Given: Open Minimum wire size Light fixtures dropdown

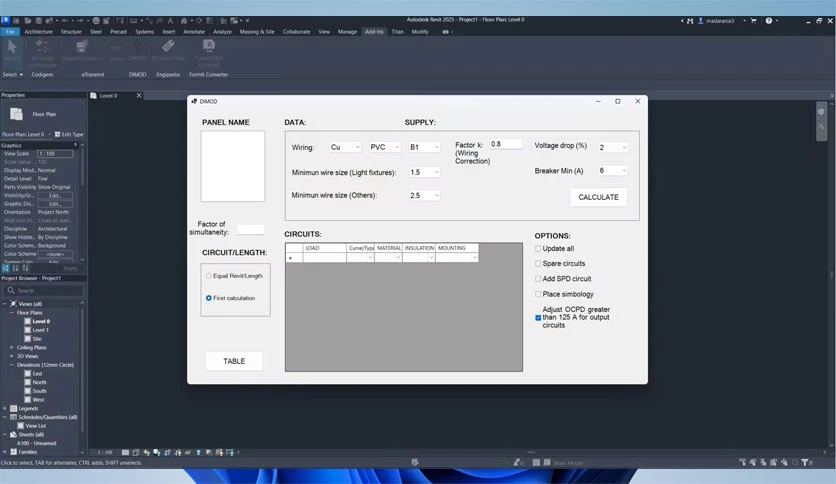Looking at the screenshot, I should pyautogui.click(x=424, y=172).
